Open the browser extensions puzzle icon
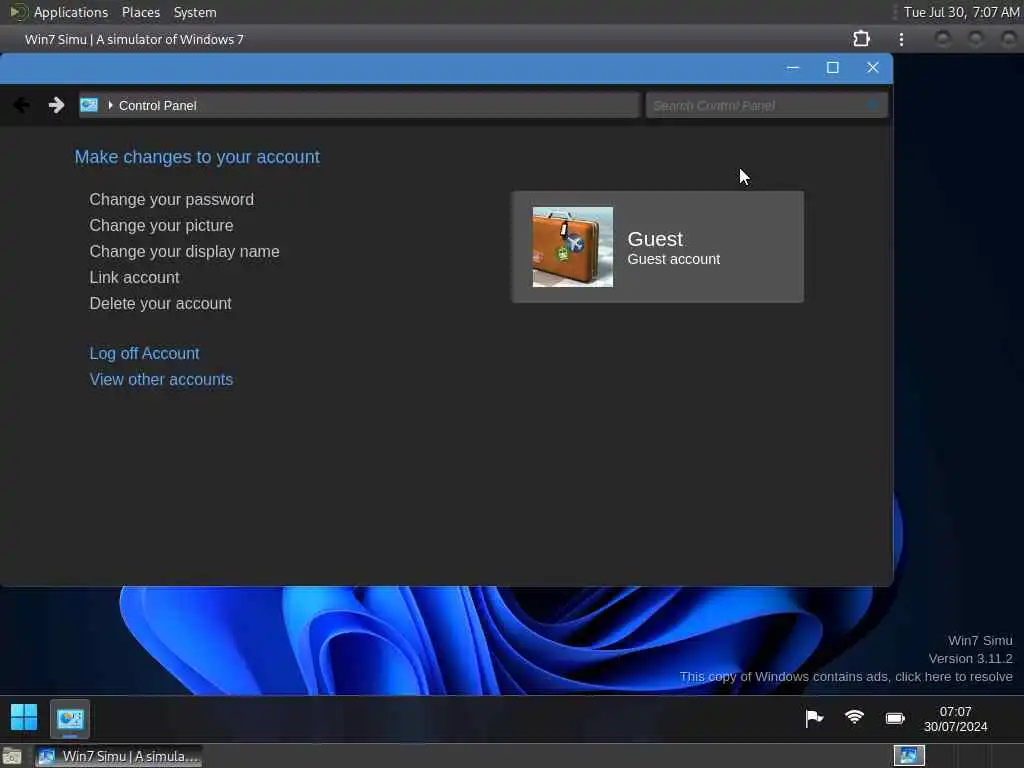This screenshot has height=768, width=1024. pyautogui.click(x=861, y=39)
